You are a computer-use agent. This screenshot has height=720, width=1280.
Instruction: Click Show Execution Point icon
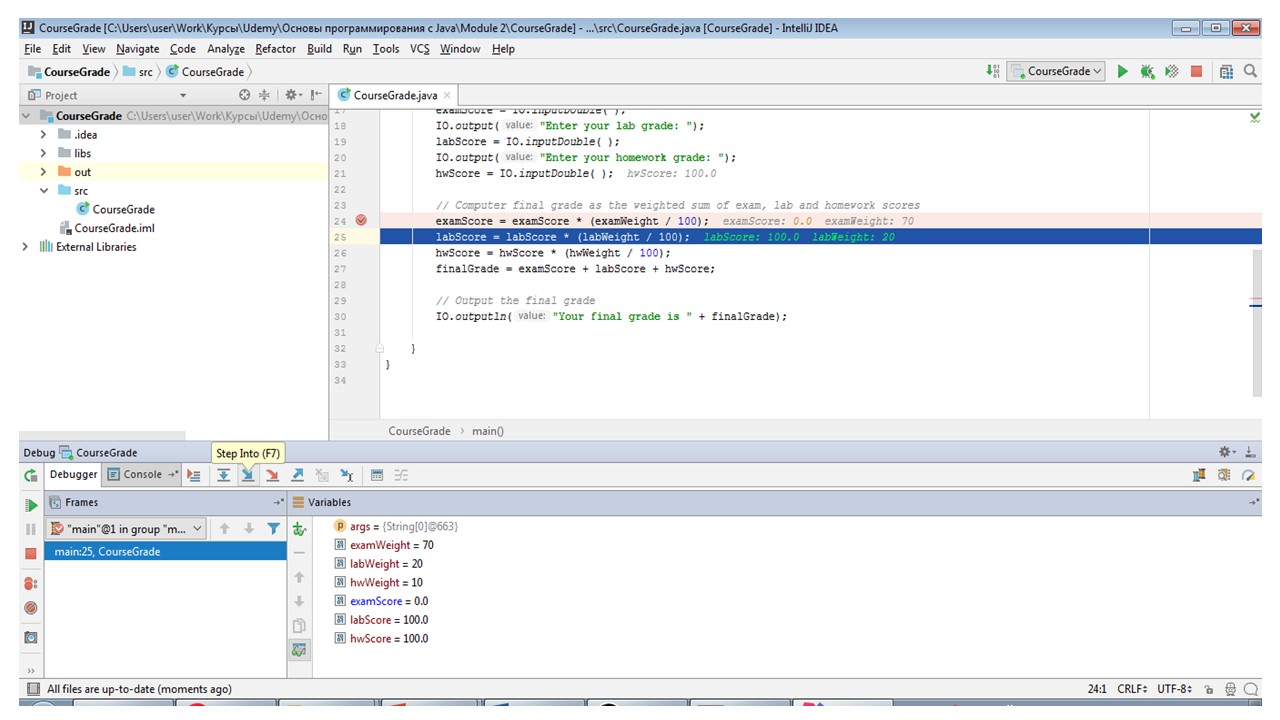(194, 476)
